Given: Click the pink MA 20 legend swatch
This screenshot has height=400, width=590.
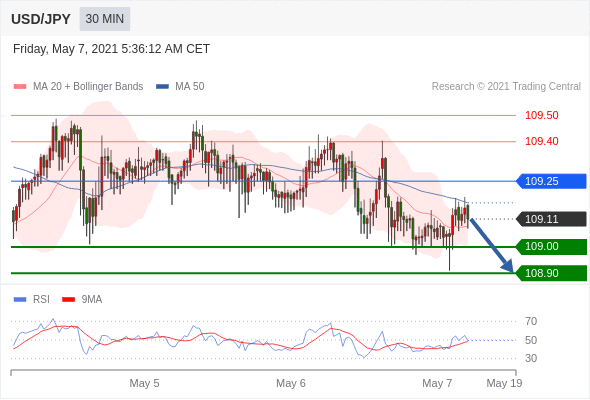Looking at the screenshot, I should pos(20,87).
